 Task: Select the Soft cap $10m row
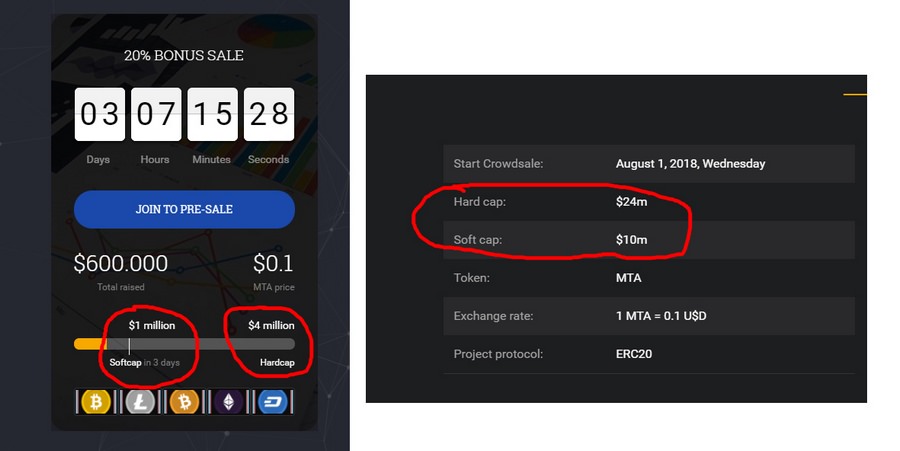point(649,240)
